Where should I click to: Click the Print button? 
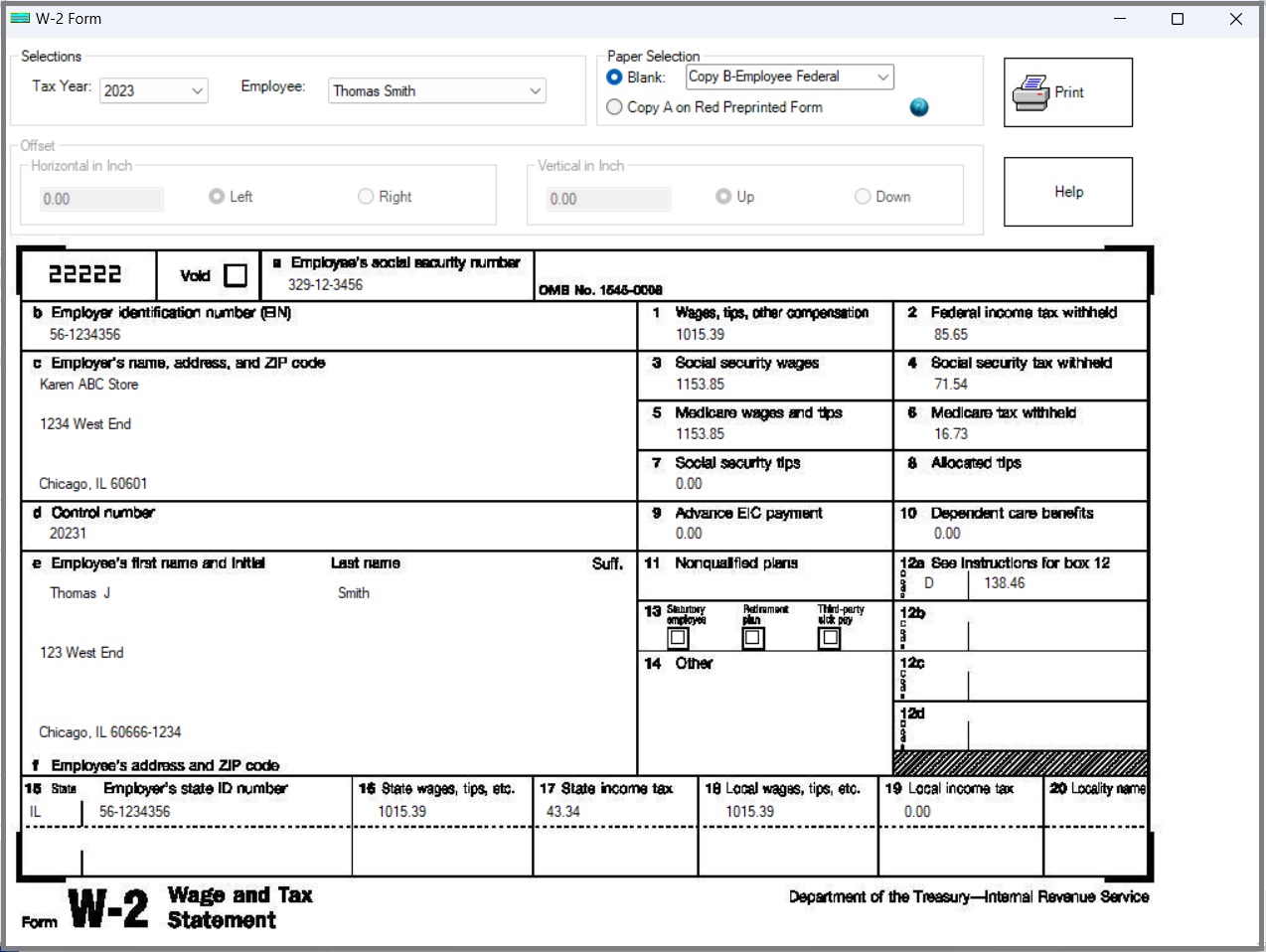coord(1068,92)
